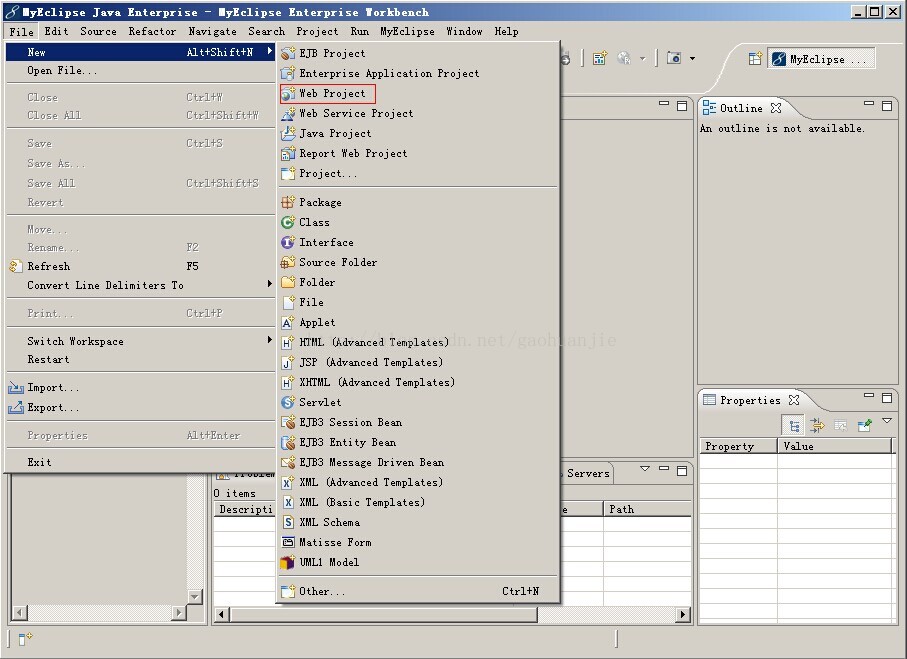
Task: Click the UML1 Model icon
Action: pyautogui.click(x=287, y=562)
